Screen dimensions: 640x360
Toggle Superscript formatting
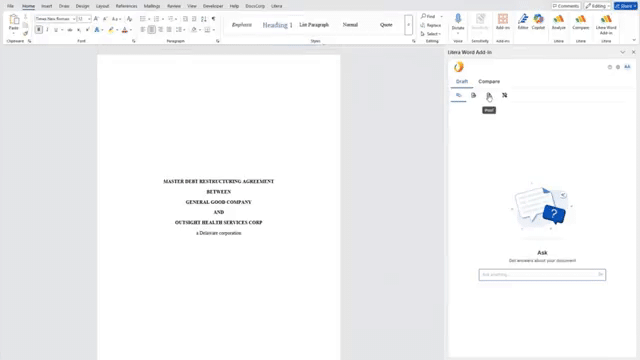pos(87,30)
